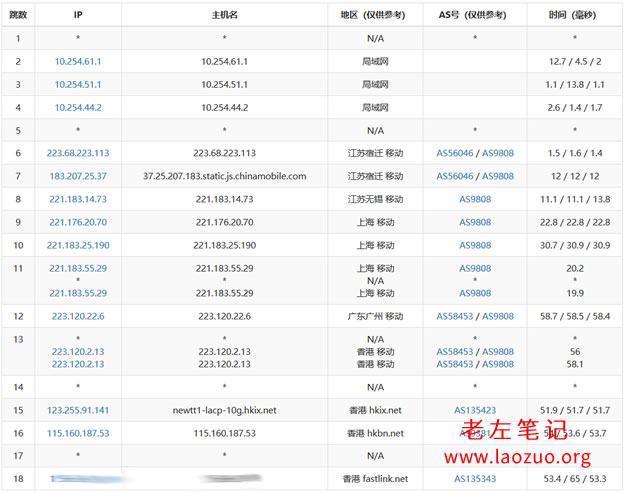The width and height of the screenshot is (625, 494).
Task: Open the 223.68.223.113 IP link
Action: click(78, 153)
